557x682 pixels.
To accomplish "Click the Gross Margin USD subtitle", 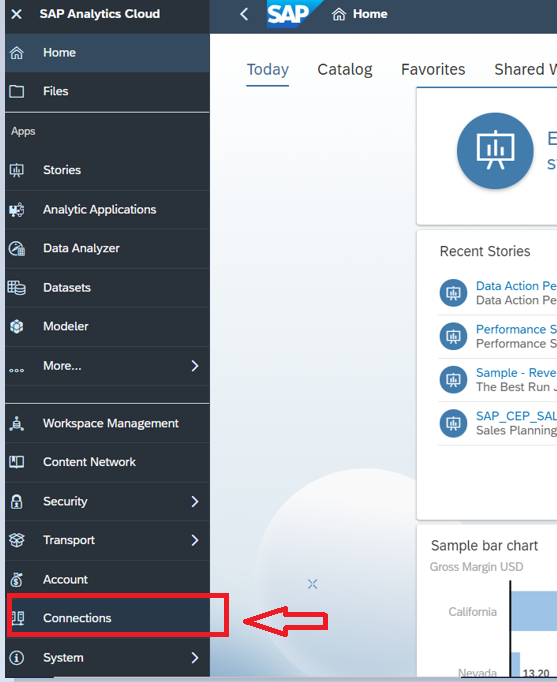I will 476,567.
